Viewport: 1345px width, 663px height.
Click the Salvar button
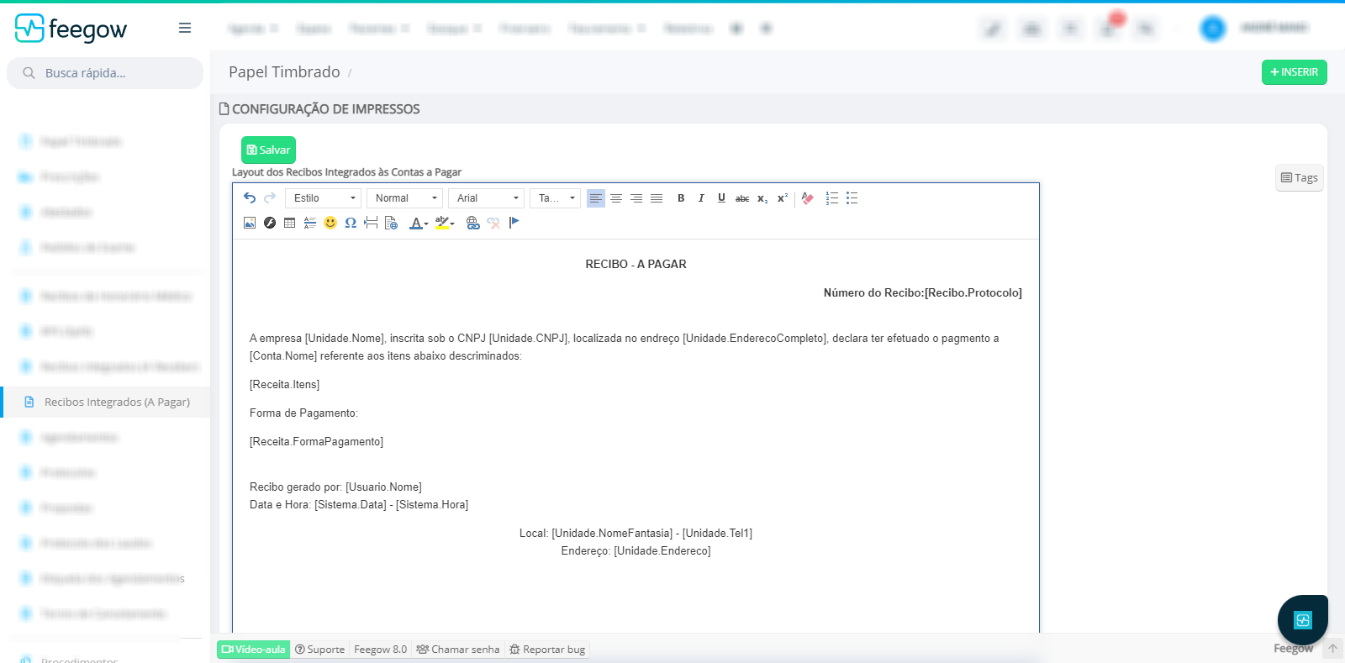point(268,150)
